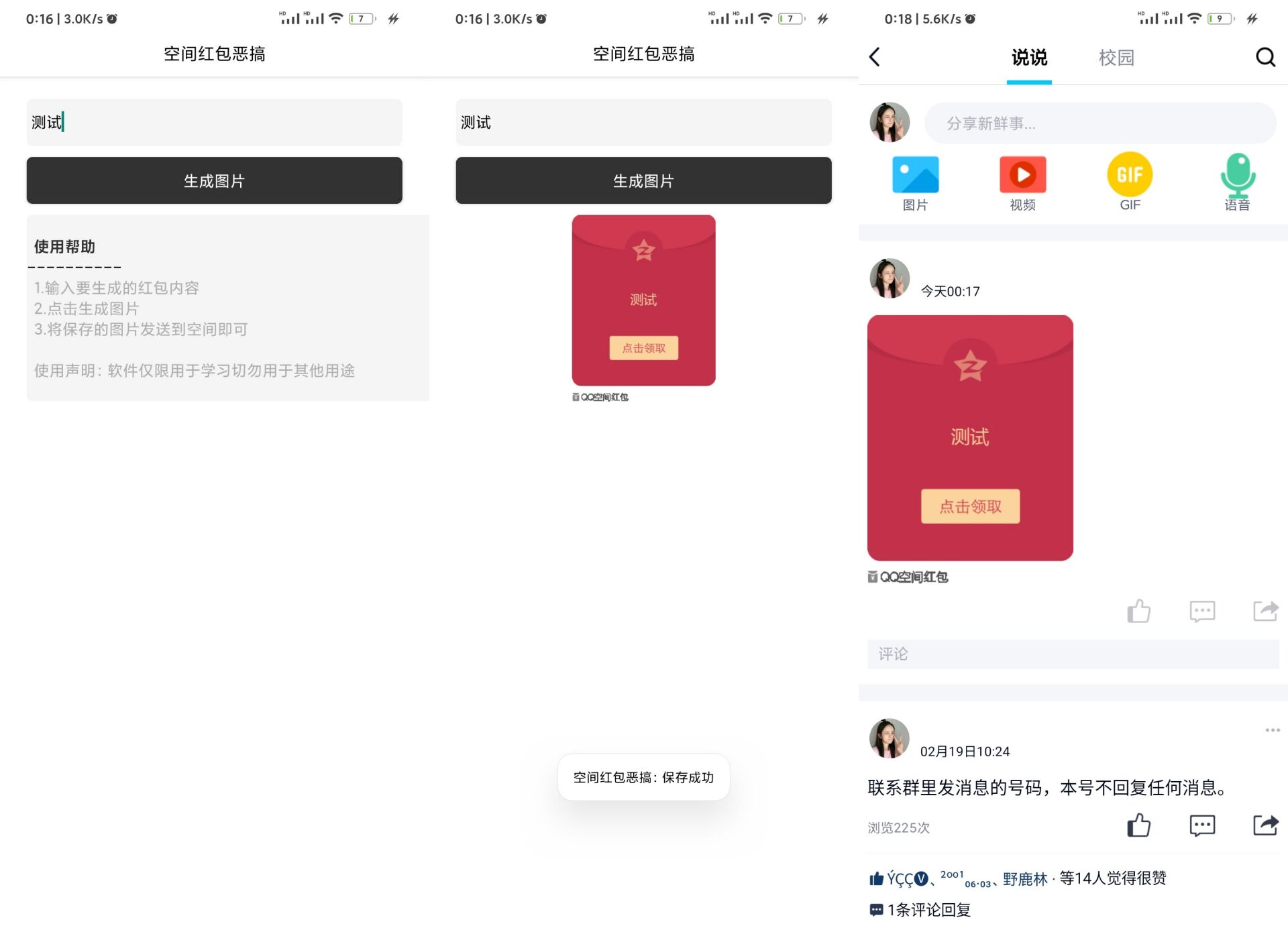Open the 视频 (video) posting icon

1022,176
